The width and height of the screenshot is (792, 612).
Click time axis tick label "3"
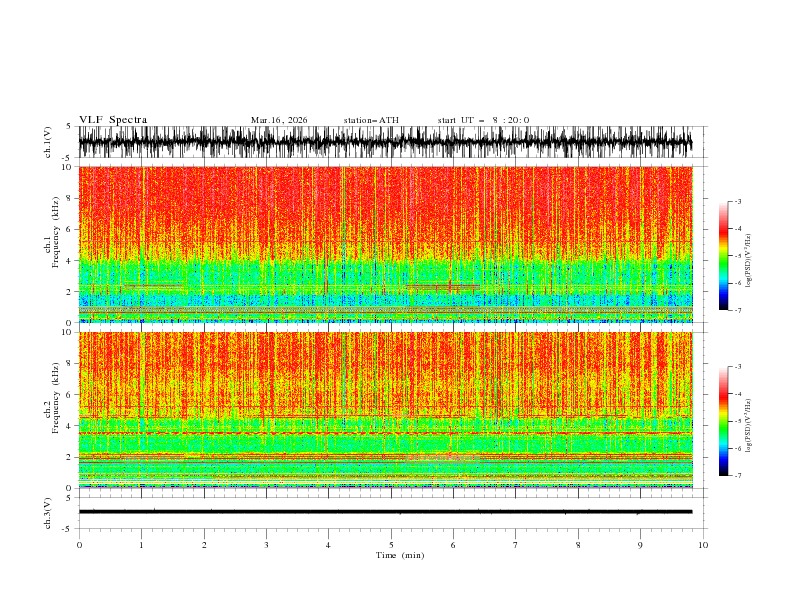click(x=266, y=545)
